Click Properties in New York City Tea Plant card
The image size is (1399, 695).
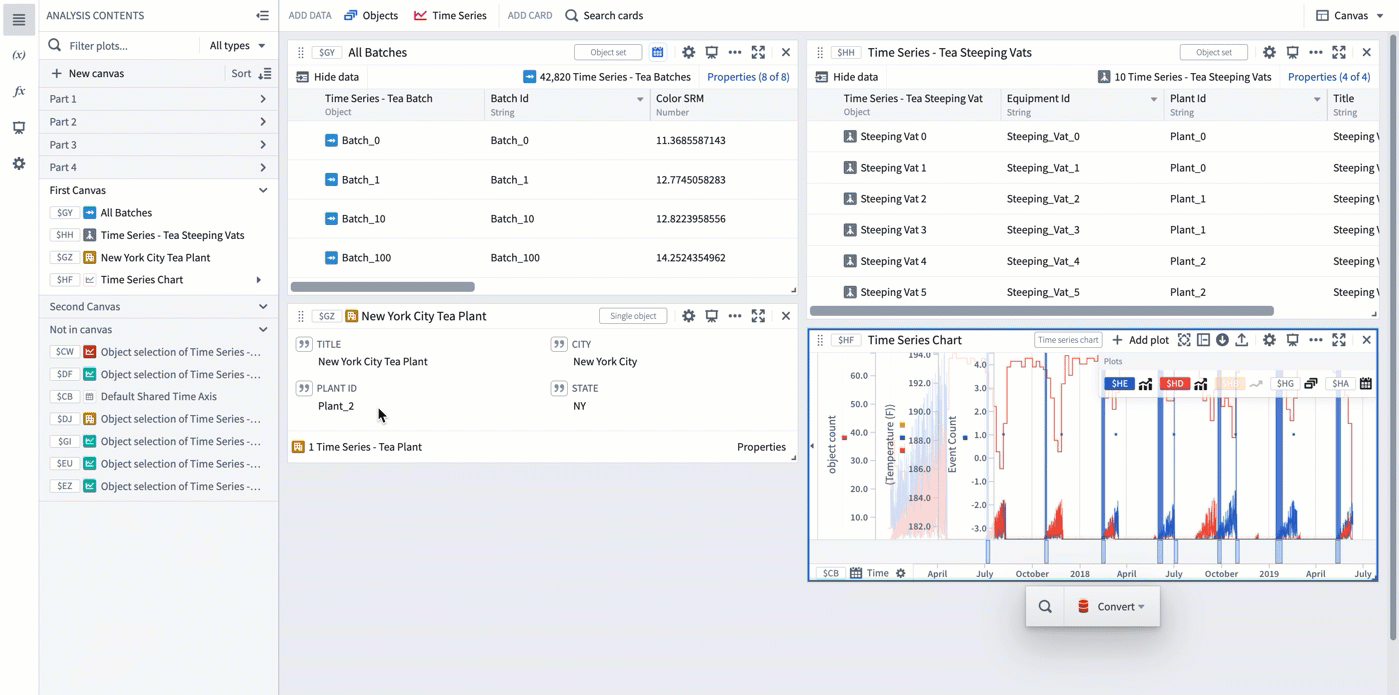pyautogui.click(x=761, y=447)
